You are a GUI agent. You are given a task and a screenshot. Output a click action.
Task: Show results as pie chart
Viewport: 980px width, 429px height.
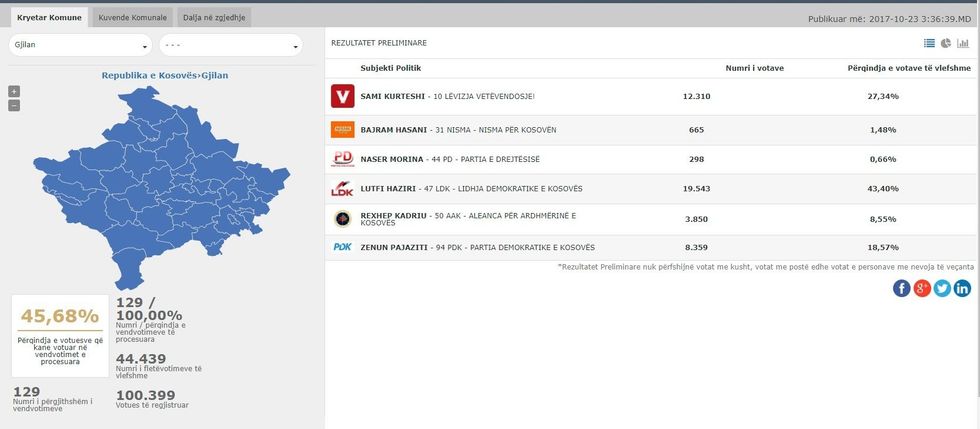(x=946, y=43)
